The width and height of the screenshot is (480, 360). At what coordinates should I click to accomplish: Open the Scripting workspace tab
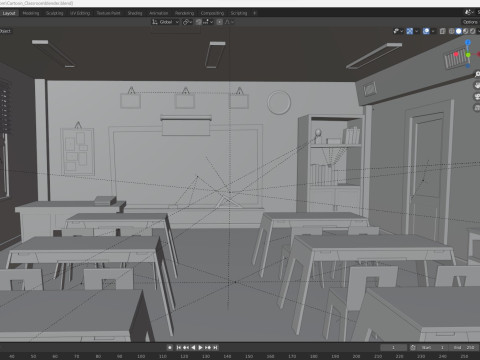pyautogui.click(x=239, y=13)
